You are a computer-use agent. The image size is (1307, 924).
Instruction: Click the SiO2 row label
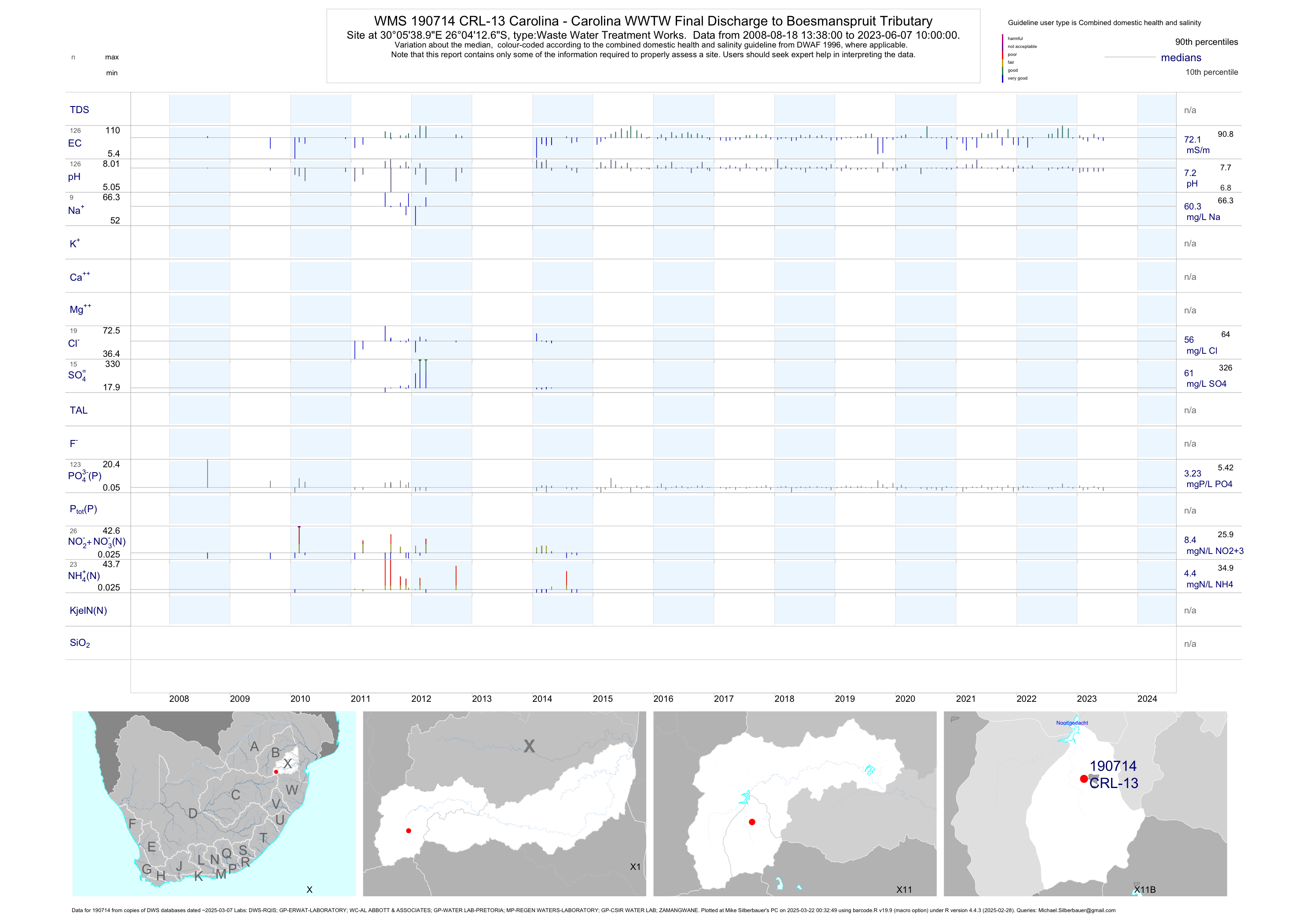[x=80, y=643]
